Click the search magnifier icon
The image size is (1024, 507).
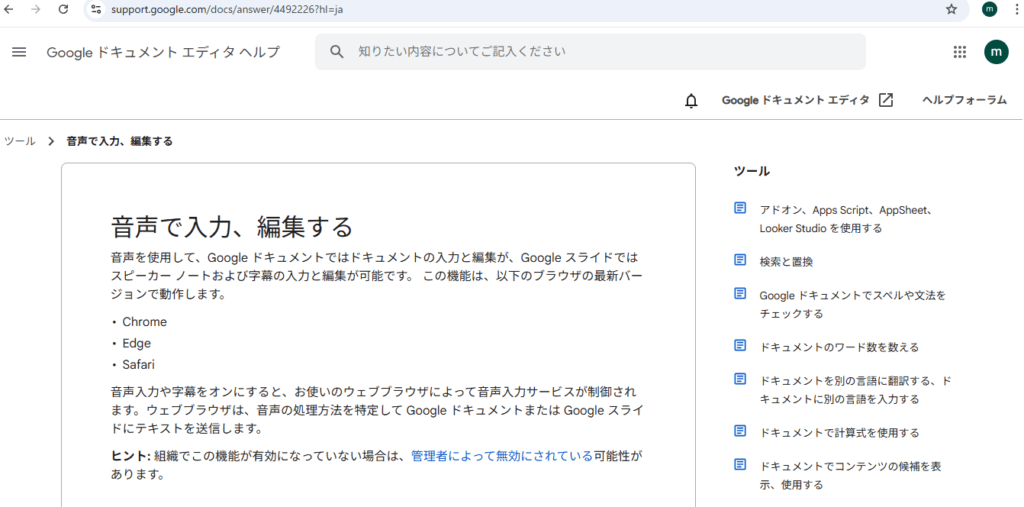point(337,52)
